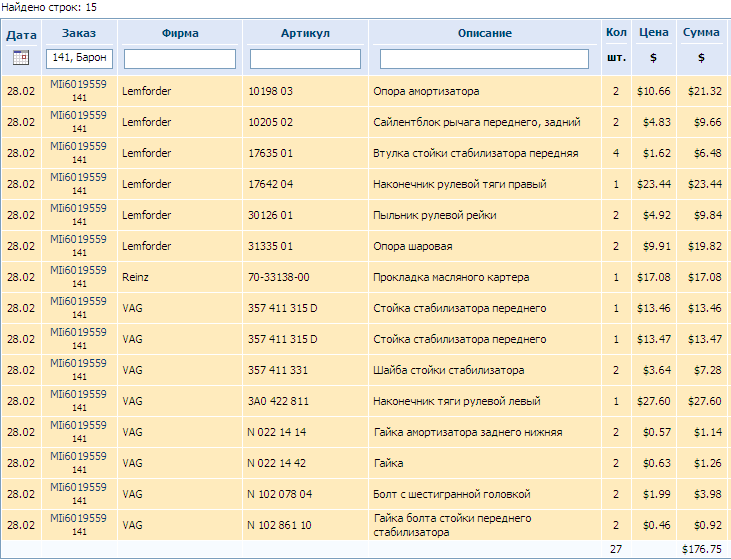Select article N 102 078 04
This screenshot has width=731, height=560.
(x=279, y=494)
